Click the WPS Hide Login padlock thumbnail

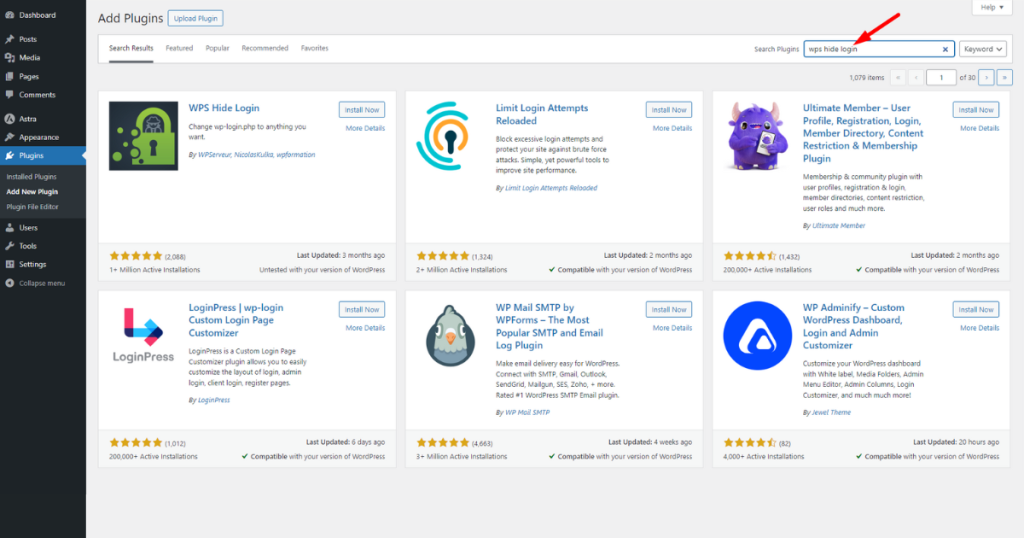[143, 136]
